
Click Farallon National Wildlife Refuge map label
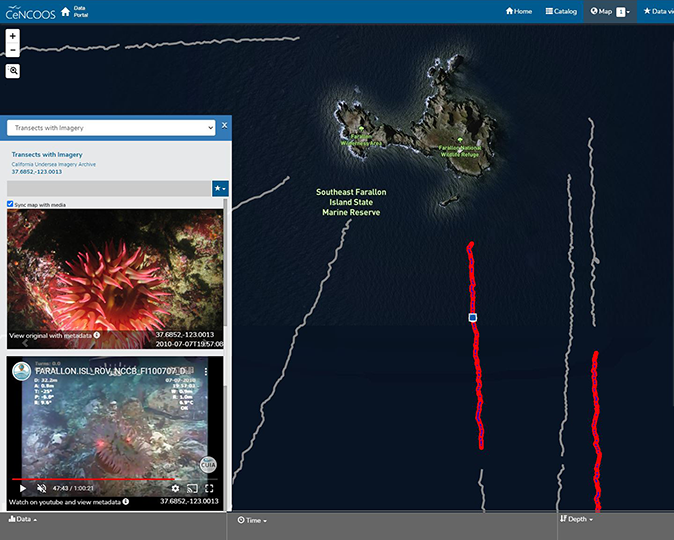click(460, 151)
